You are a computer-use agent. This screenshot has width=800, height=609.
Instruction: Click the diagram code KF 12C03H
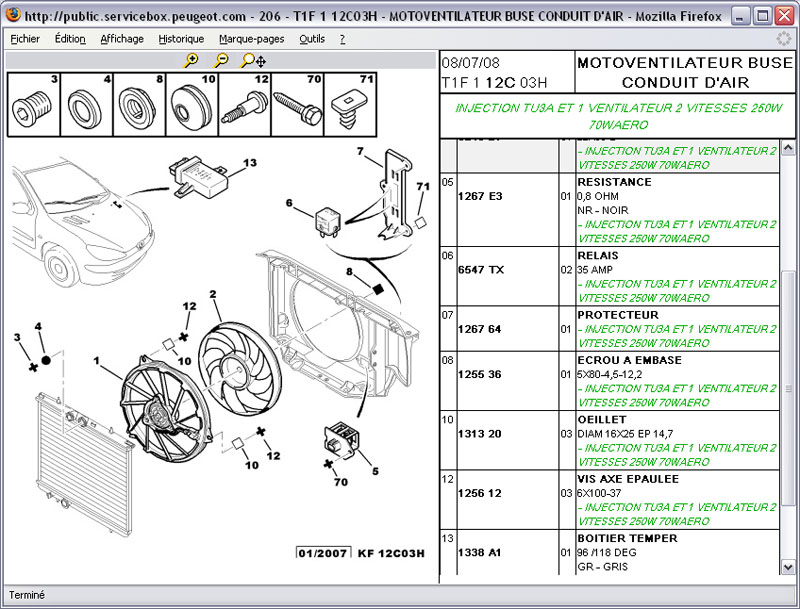click(x=391, y=553)
